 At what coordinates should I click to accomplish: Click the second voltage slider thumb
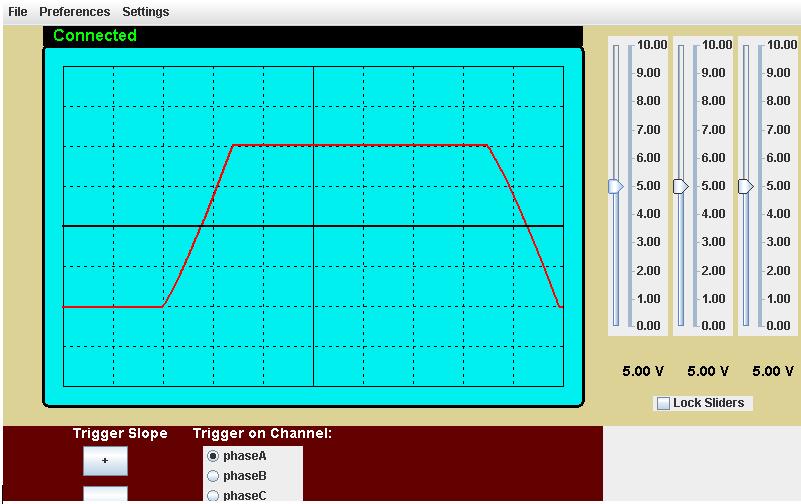680,186
